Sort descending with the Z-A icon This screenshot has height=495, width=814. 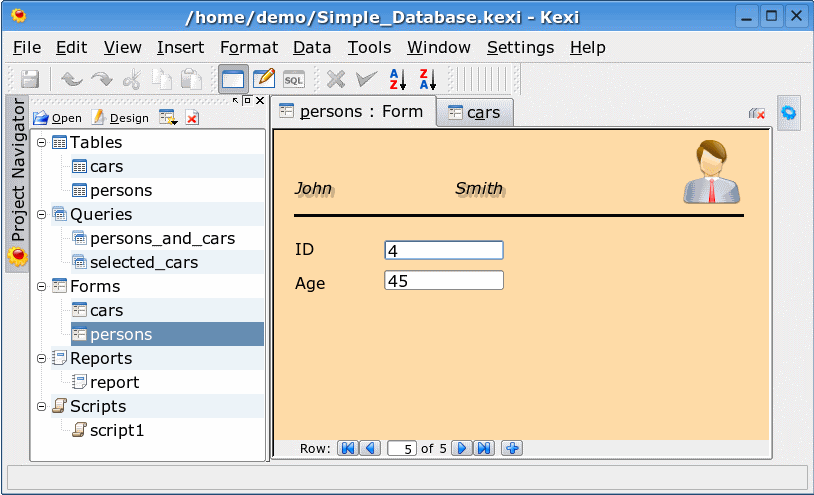pyautogui.click(x=427, y=79)
